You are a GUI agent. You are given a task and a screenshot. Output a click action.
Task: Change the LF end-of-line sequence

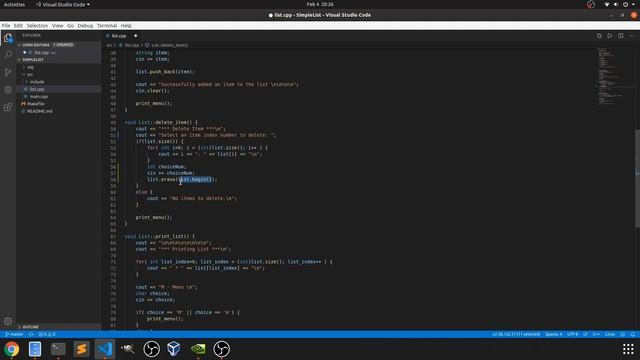585,334
